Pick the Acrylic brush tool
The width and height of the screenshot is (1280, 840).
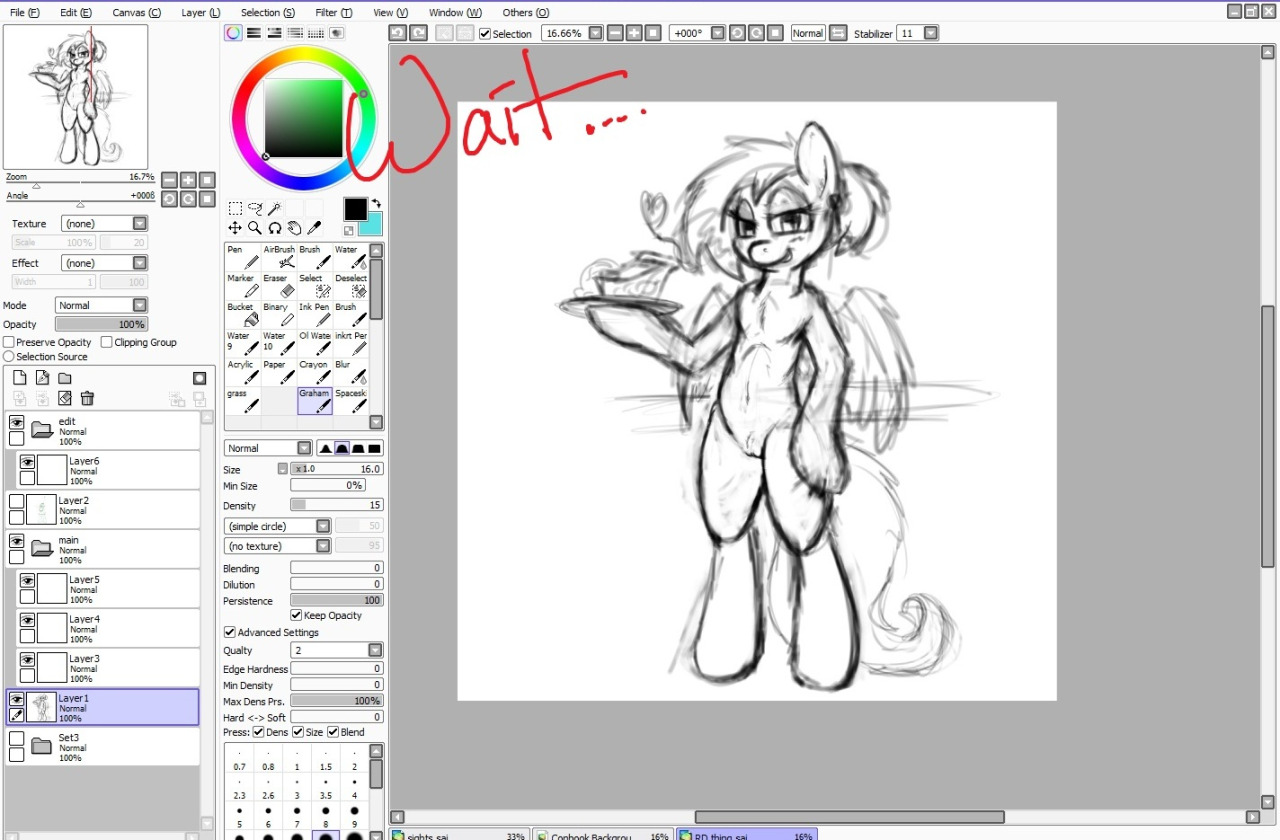(242, 372)
